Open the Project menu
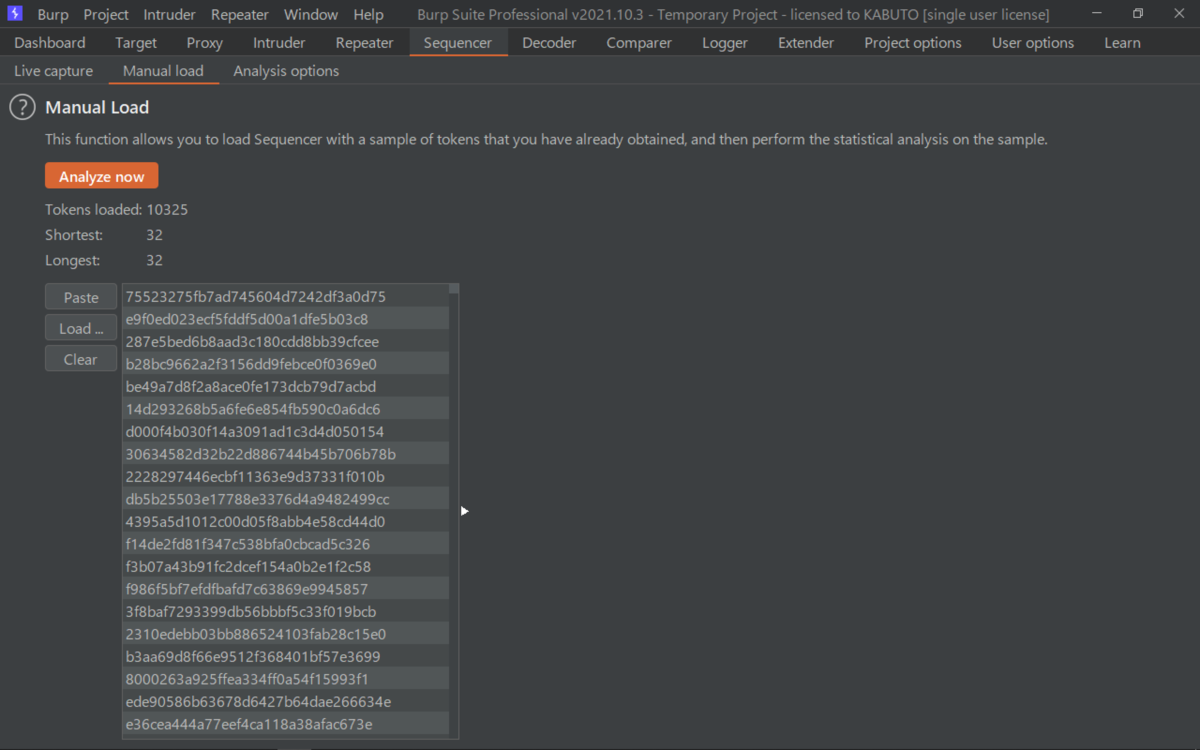 [106, 15]
